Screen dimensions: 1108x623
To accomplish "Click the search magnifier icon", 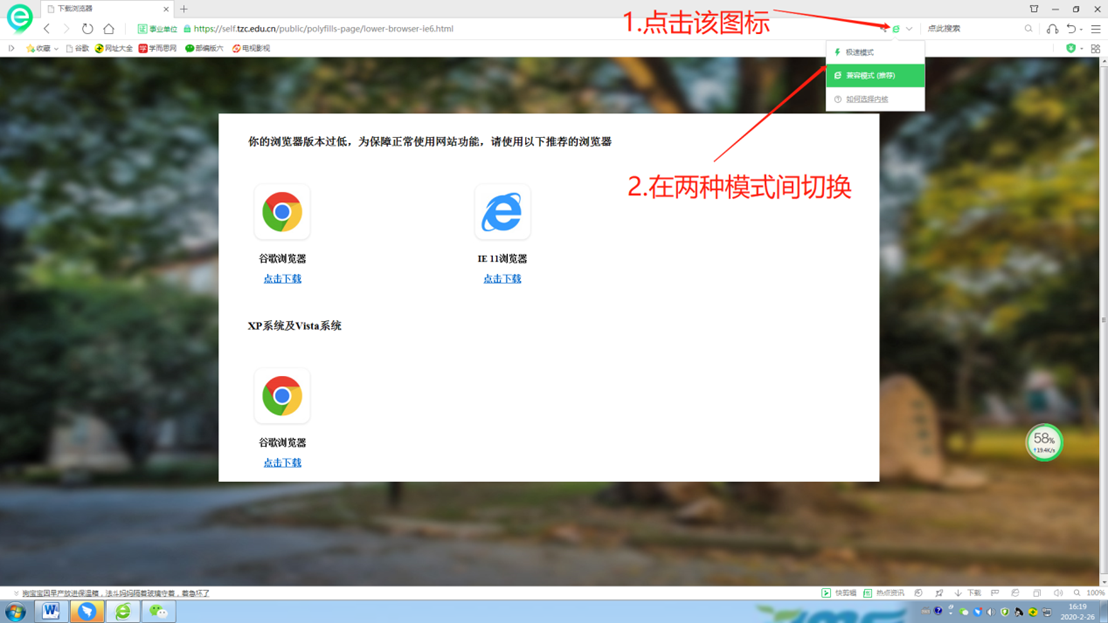I will tap(1028, 29).
